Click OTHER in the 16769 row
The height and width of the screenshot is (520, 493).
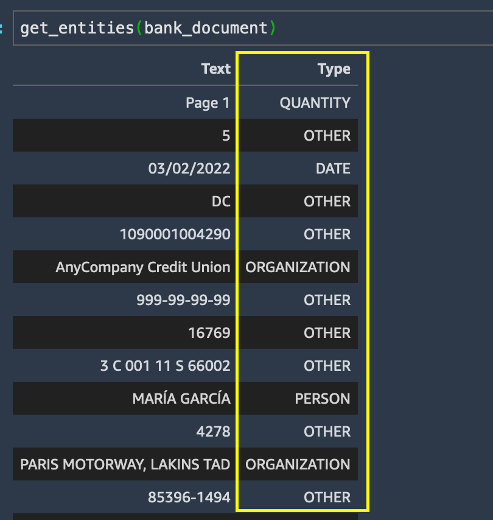pyautogui.click(x=327, y=333)
